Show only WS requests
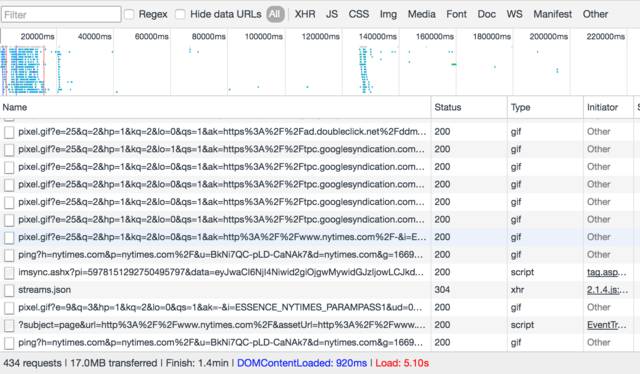 (x=514, y=14)
